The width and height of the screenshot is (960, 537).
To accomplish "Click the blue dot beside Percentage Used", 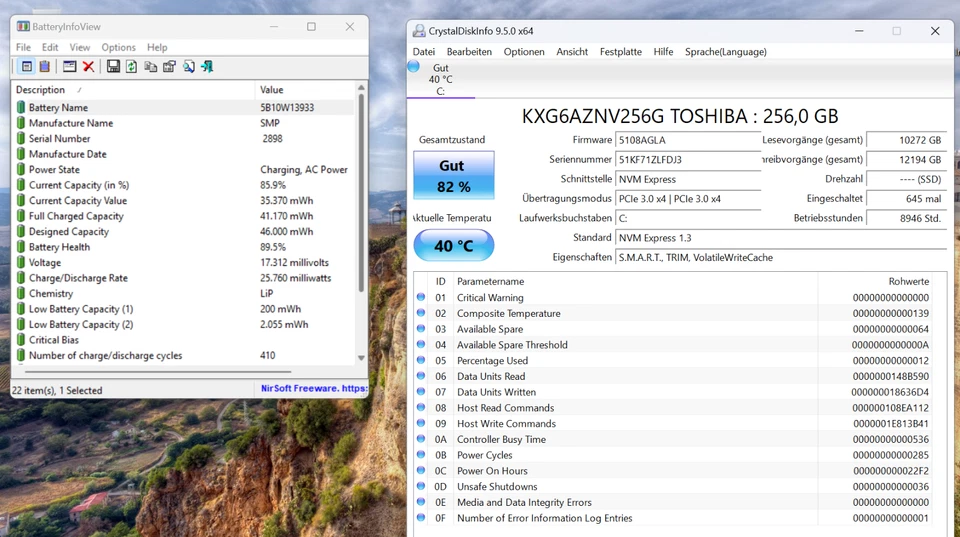I will (x=421, y=360).
